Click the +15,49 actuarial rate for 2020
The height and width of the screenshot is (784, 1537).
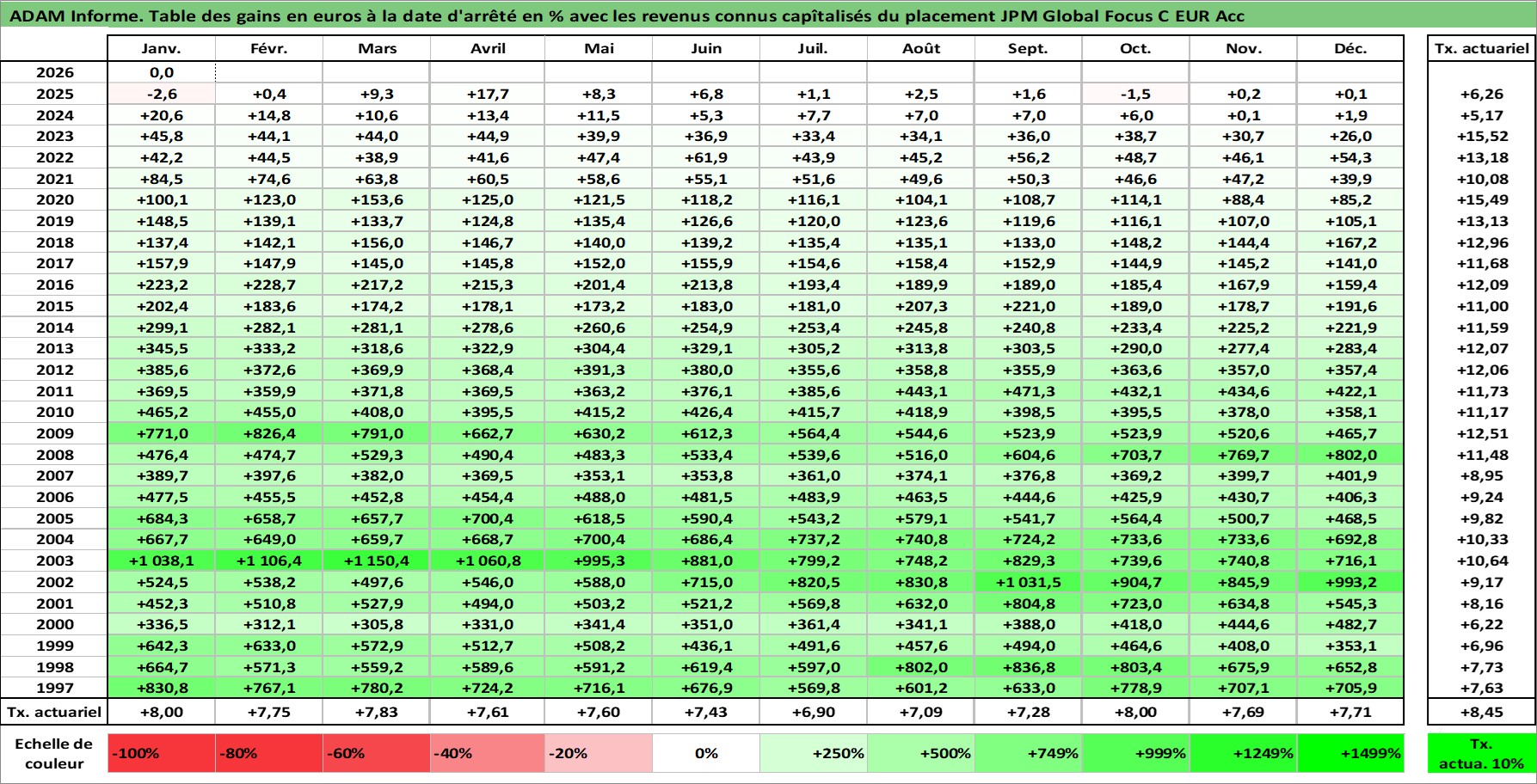[x=1482, y=199]
